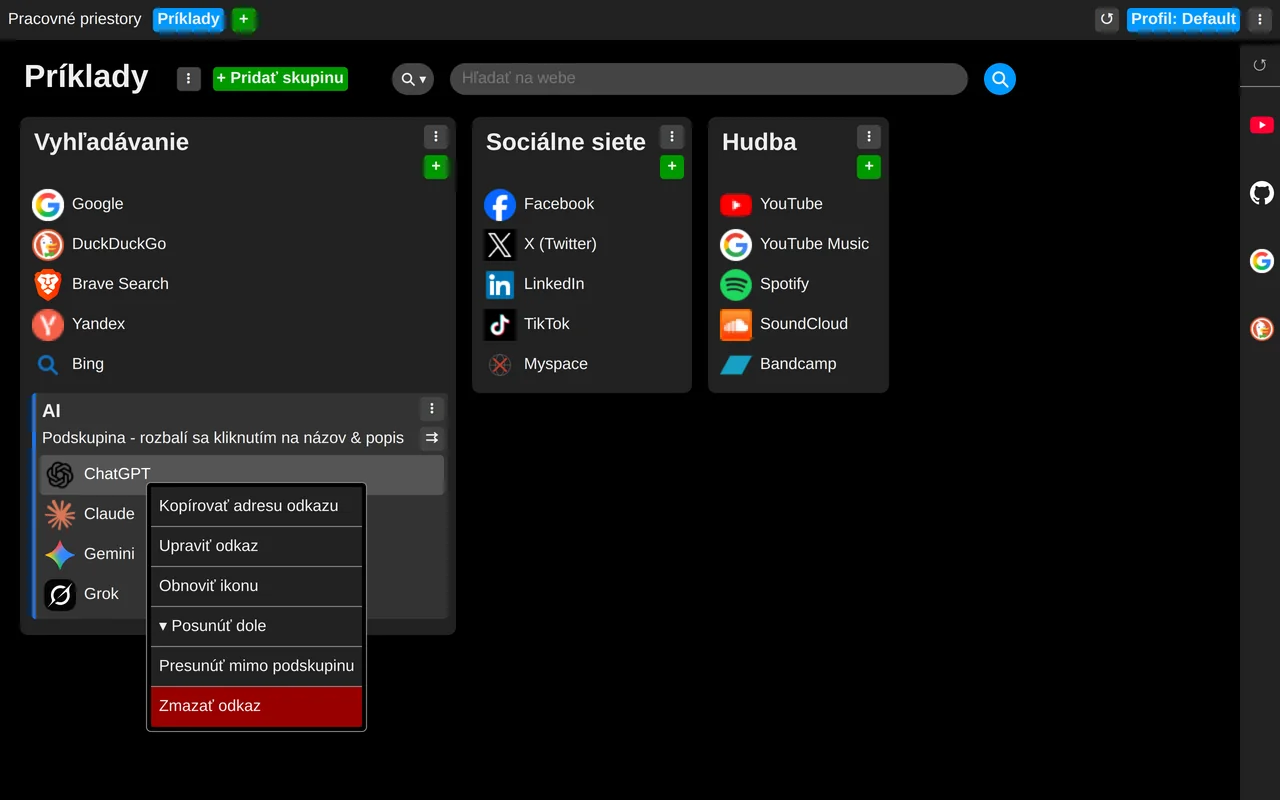Choose Posunúť dole in context menu

click(256, 626)
